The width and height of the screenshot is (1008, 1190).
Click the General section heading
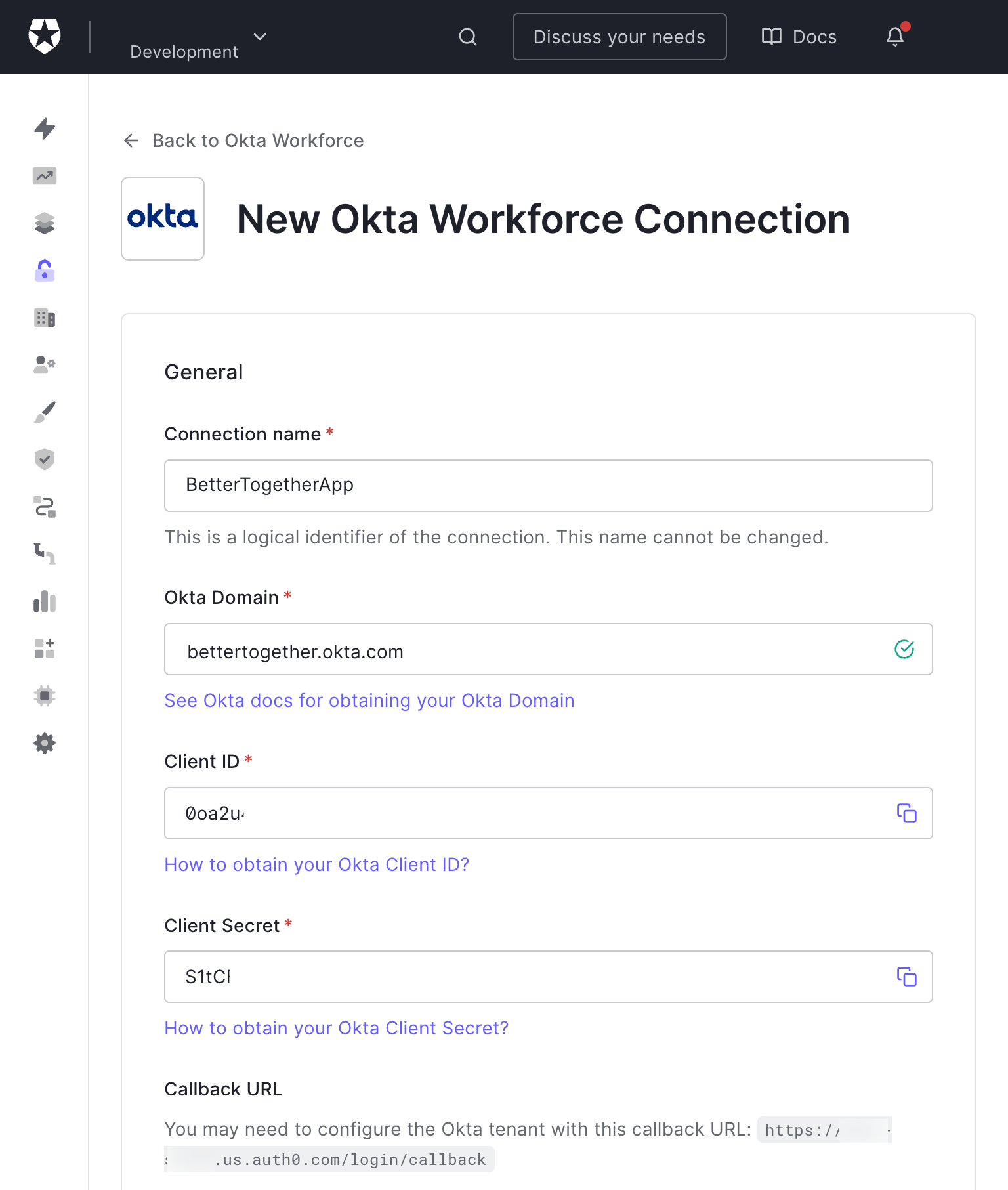click(203, 372)
